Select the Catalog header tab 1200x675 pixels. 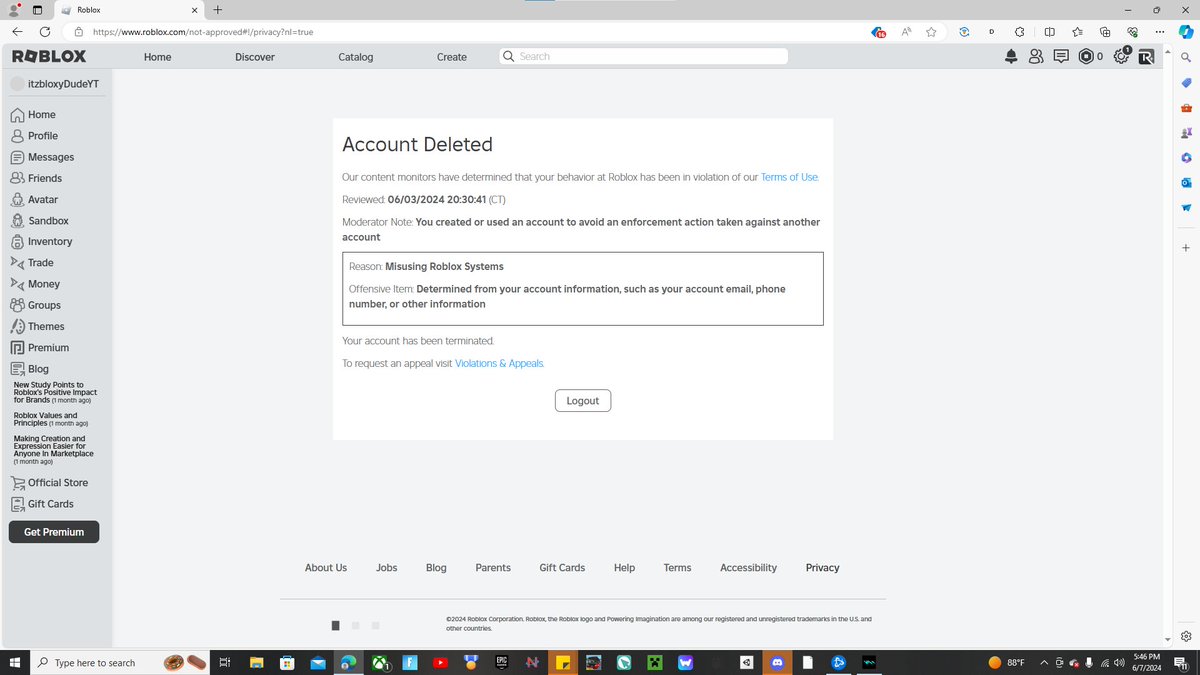pos(356,57)
